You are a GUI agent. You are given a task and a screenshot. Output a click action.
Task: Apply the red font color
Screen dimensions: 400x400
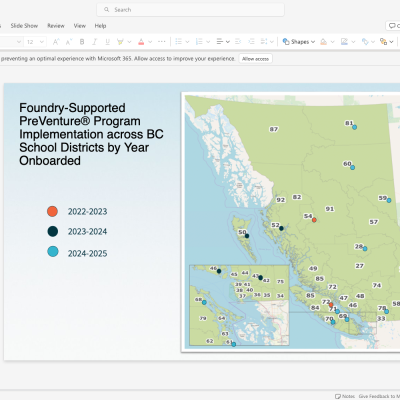(x=141, y=42)
